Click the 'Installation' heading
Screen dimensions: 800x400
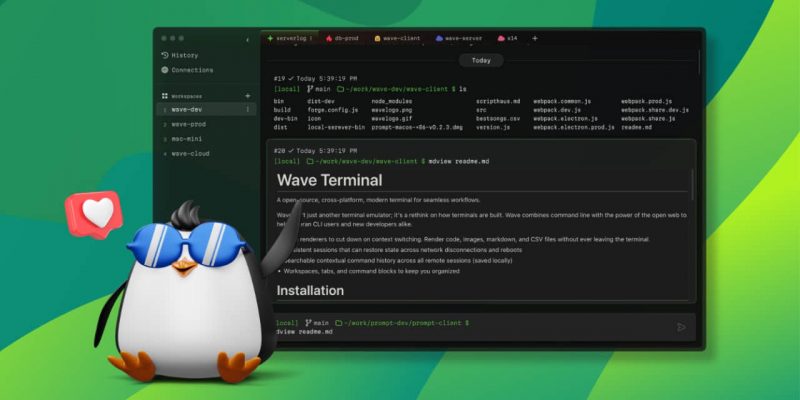pyautogui.click(x=310, y=290)
